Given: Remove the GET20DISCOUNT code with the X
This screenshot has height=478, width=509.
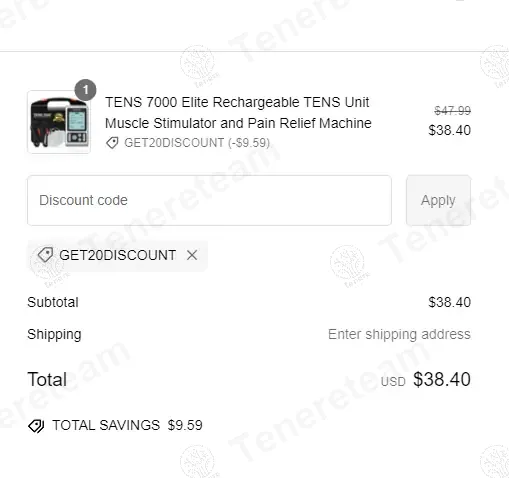Looking at the screenshot, I should coord(192,255).
